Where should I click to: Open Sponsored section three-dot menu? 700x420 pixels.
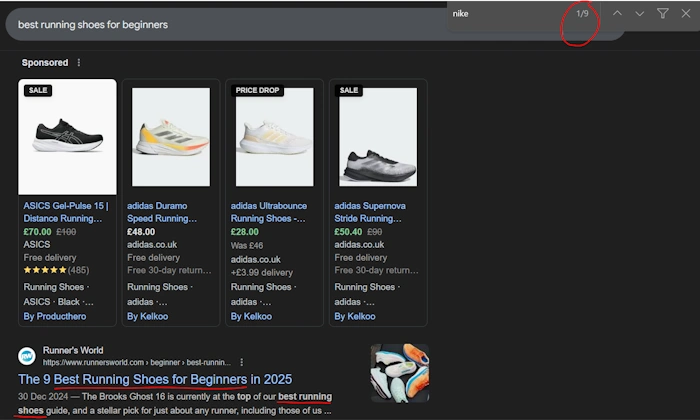(x=79, y=62)
